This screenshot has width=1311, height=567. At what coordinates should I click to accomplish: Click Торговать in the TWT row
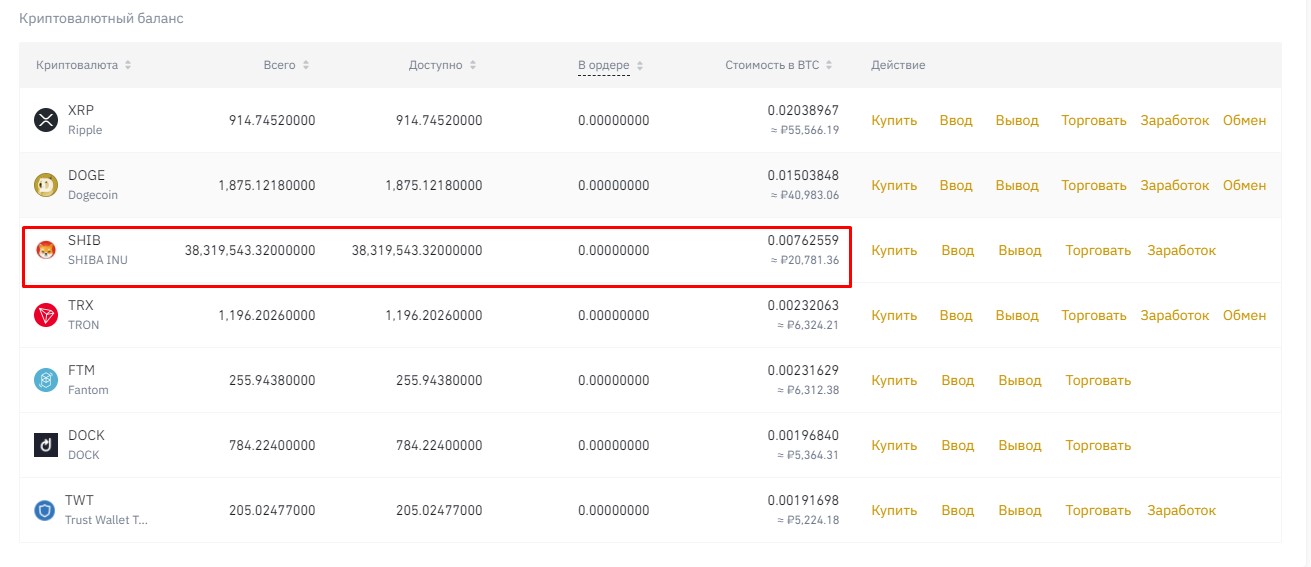[1098, 510]
